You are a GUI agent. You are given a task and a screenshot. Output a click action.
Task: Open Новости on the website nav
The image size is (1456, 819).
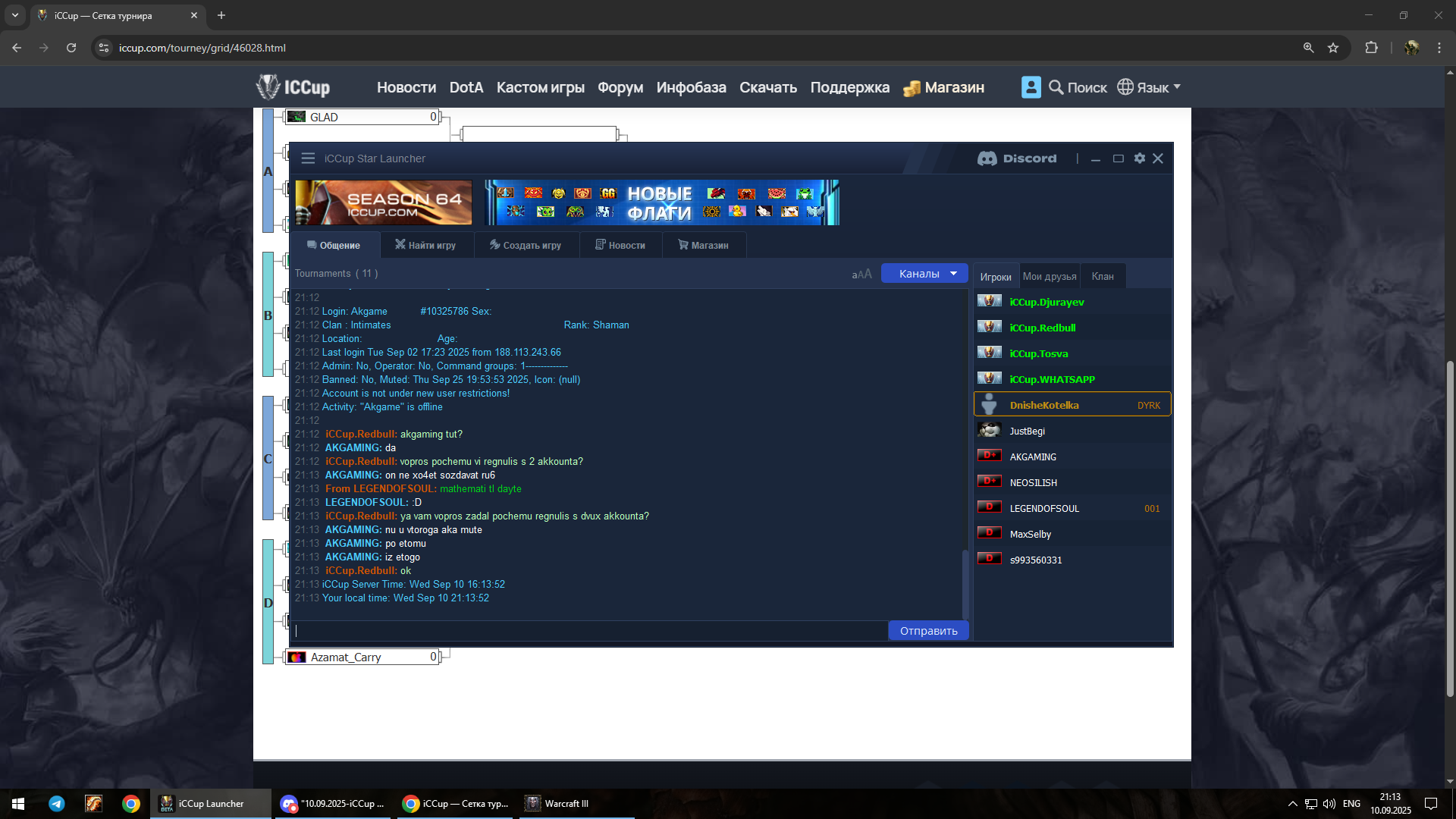(406, 87)
